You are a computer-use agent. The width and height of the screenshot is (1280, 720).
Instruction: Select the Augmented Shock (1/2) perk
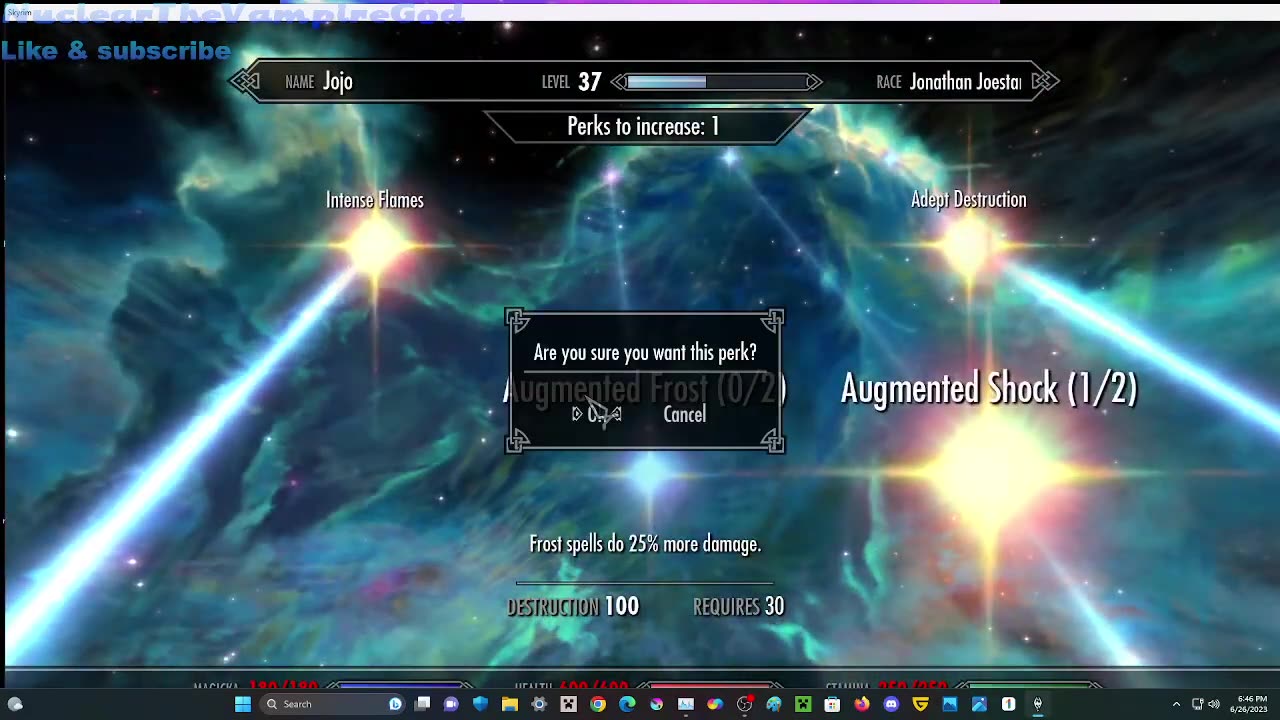pyautogui.click(x=988, y=388)
